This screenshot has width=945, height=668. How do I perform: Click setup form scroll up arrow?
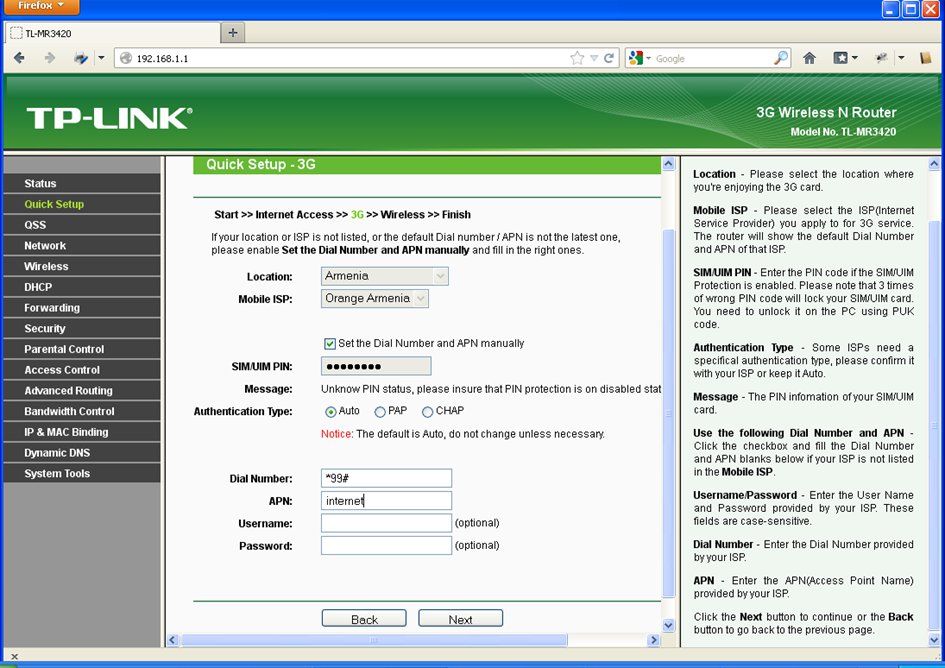click(668, 163)
